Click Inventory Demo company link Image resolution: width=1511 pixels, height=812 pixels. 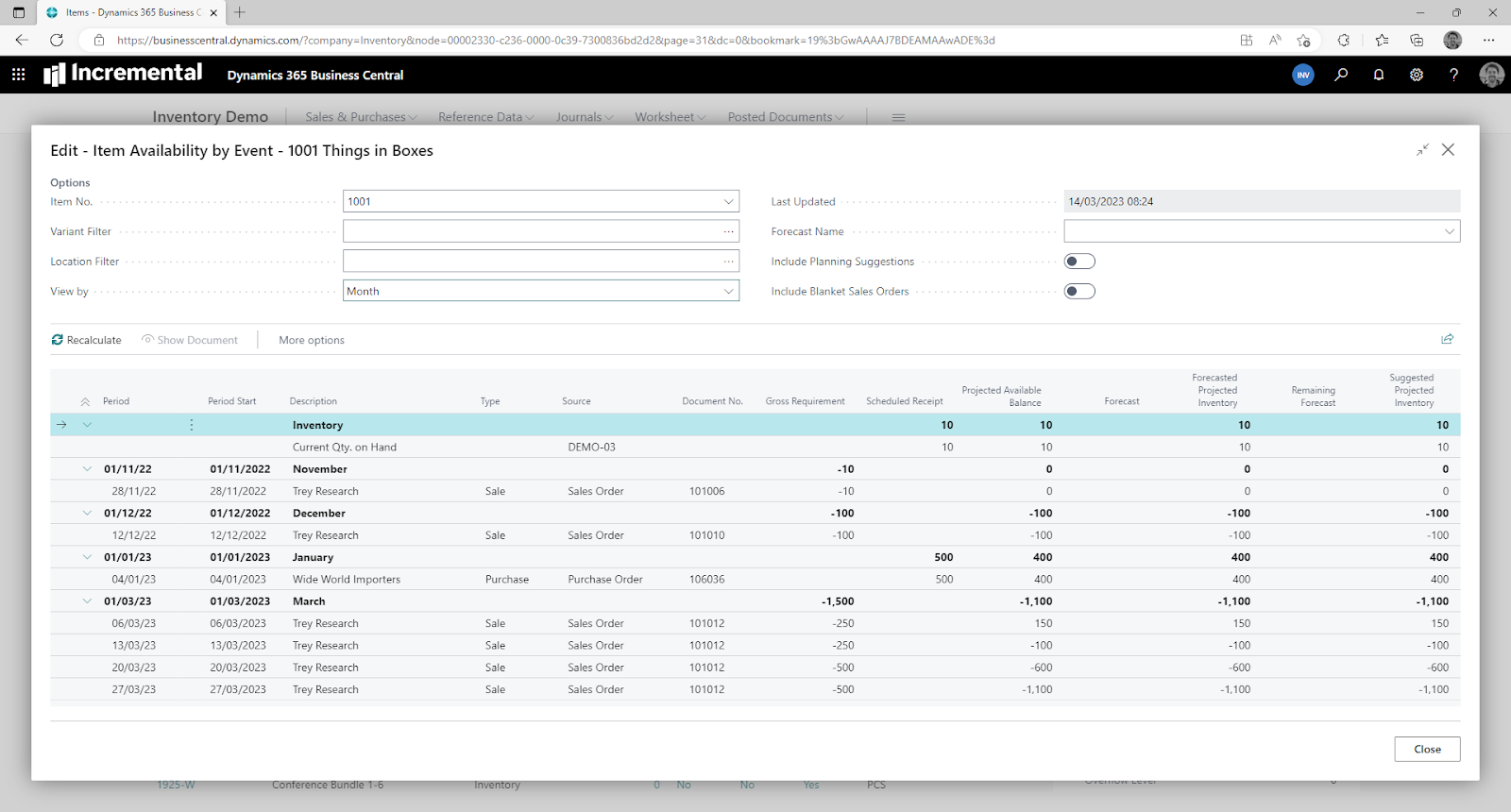(x=211, y=117)
